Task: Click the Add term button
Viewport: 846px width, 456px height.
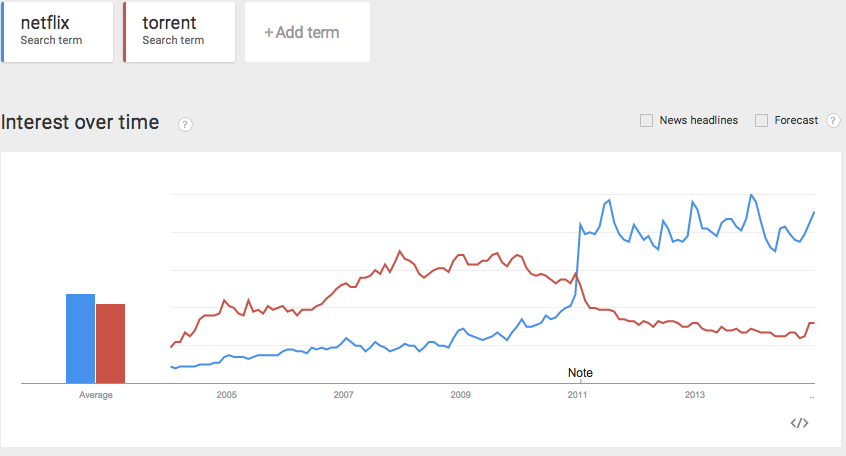Action: tap(307, 32)
